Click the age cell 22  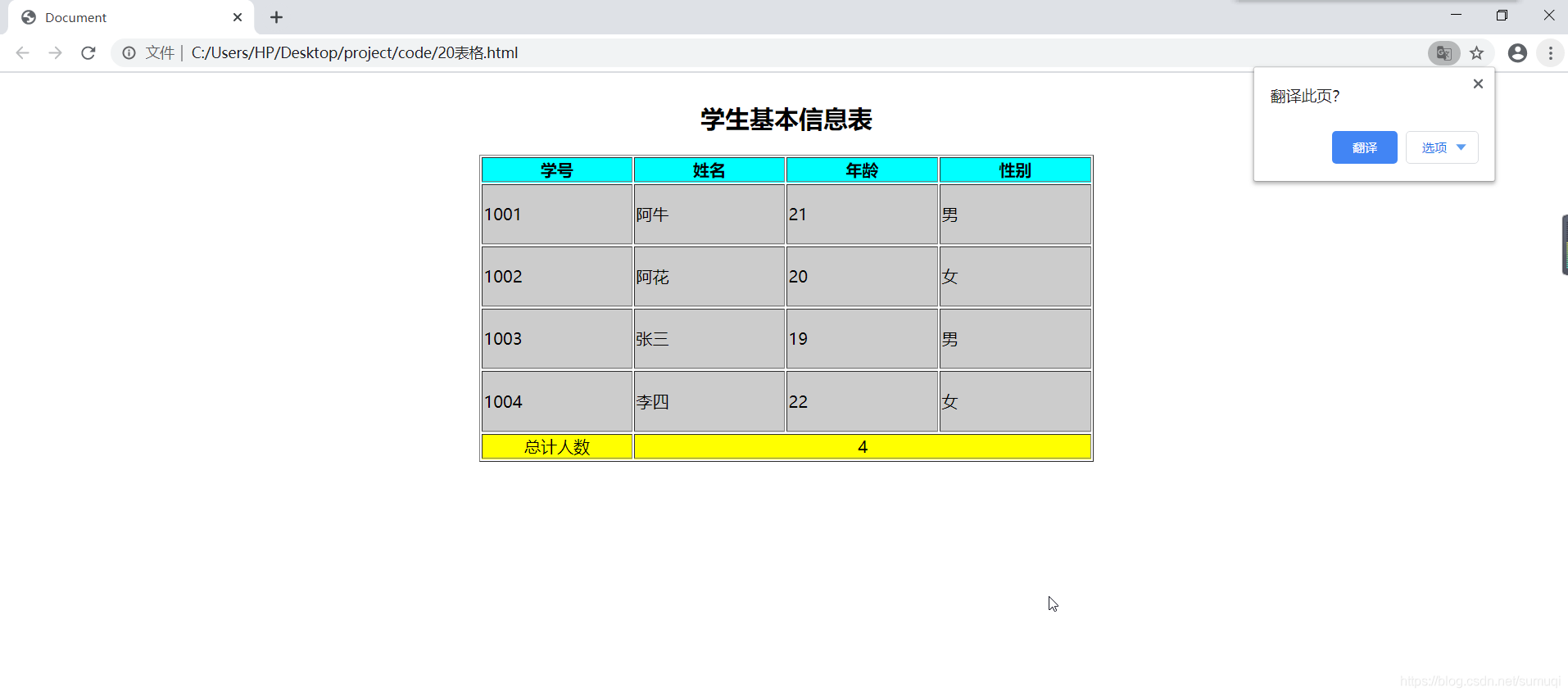click(862, 401)
